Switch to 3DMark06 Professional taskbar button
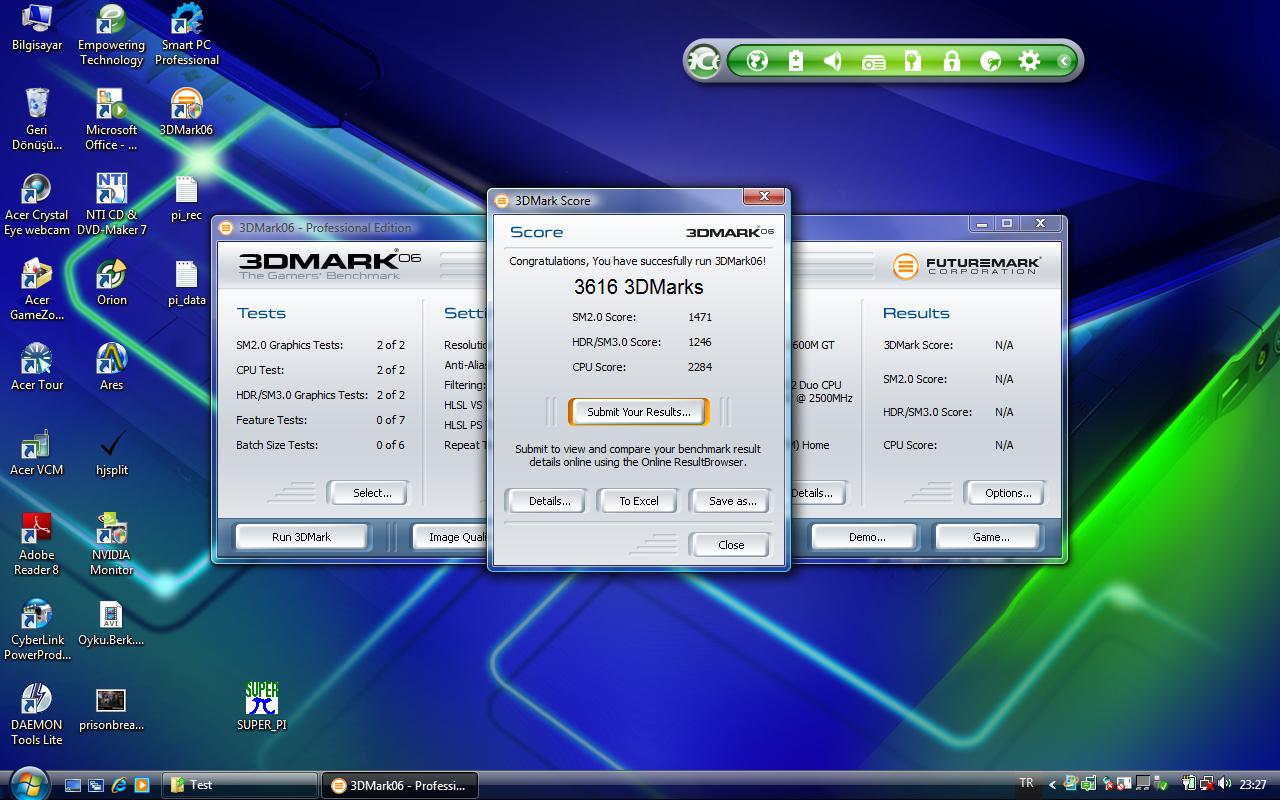This screenshot has width=1280, height=800. point(400,785)
